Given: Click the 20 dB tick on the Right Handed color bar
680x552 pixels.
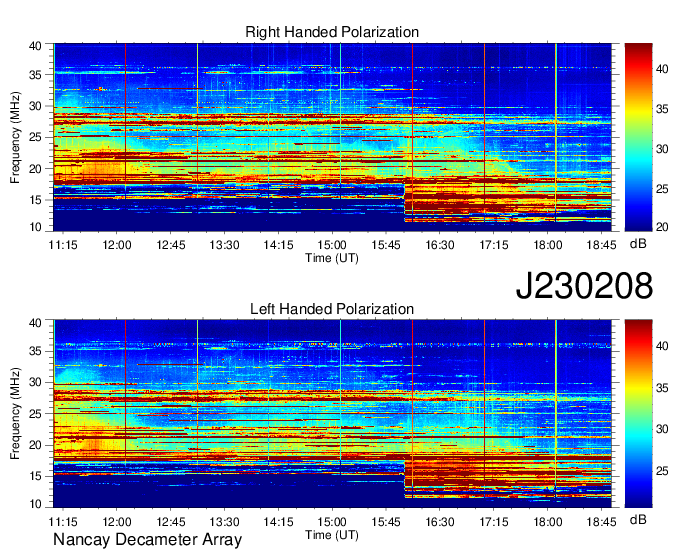Looking at the screenshot, I should 661,227.
